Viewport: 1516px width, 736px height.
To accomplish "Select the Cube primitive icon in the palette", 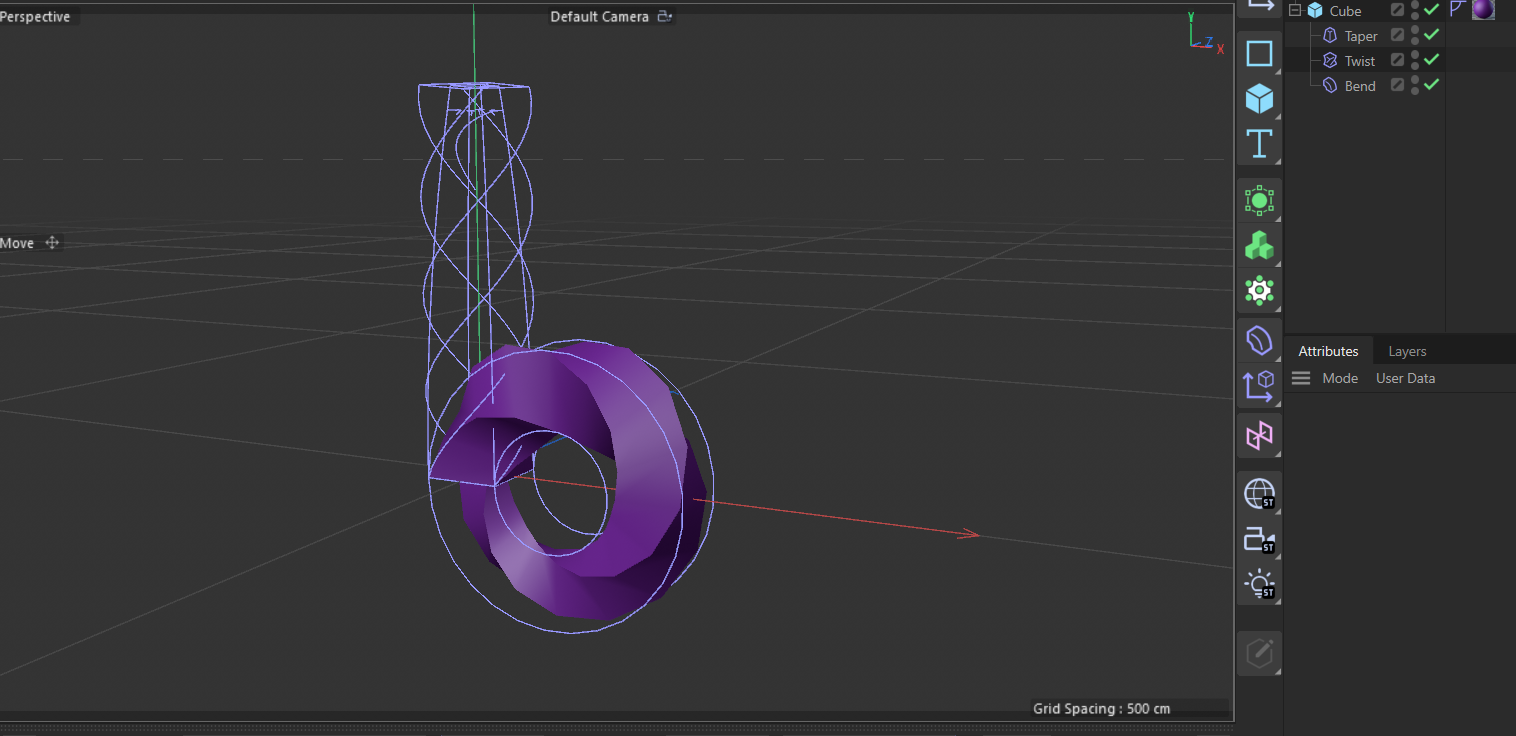I will pos(1259,97).
